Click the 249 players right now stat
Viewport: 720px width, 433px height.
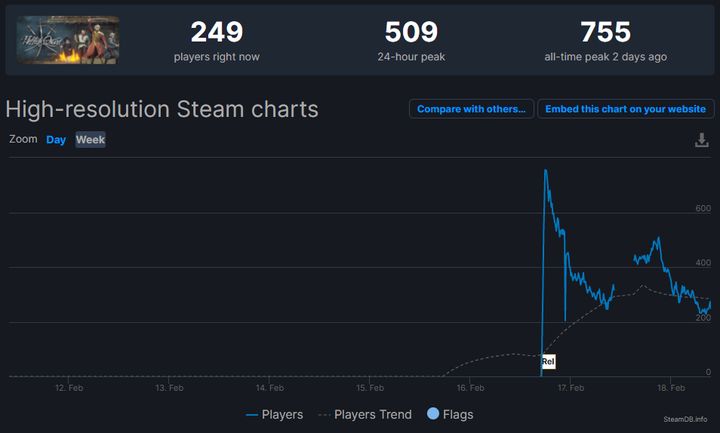pos(216,32)
